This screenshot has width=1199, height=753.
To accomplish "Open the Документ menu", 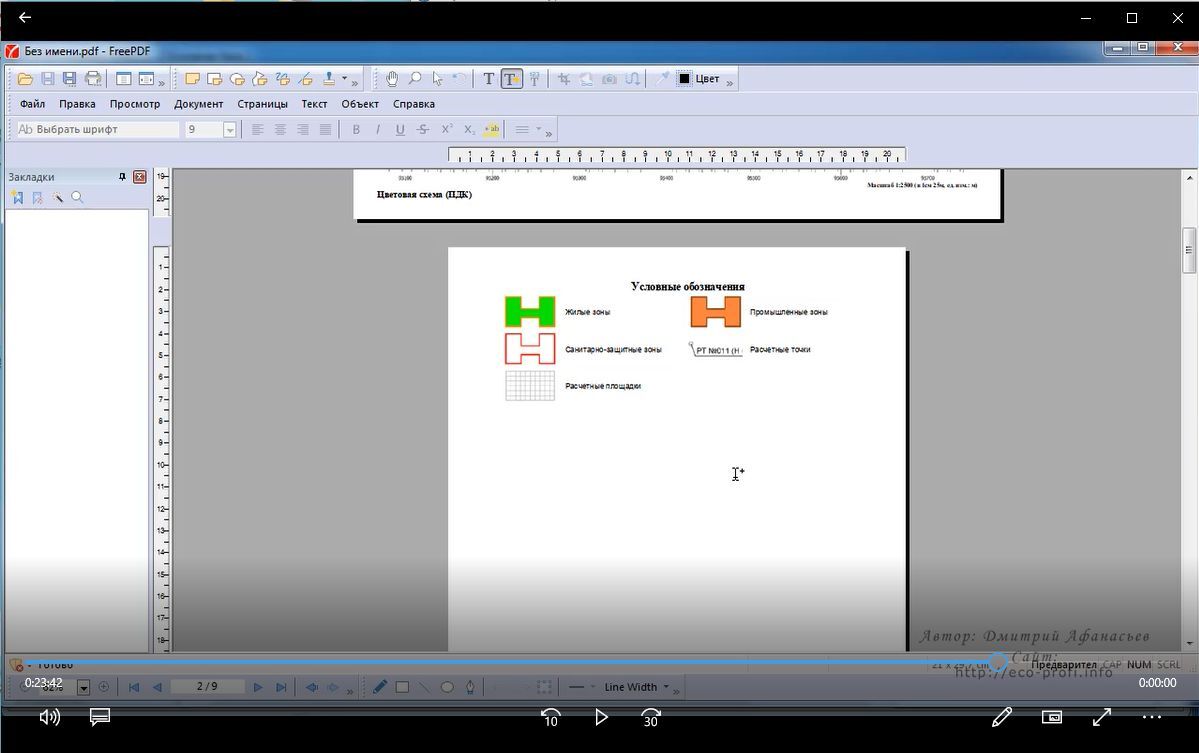I will click(x=198, y=104).
